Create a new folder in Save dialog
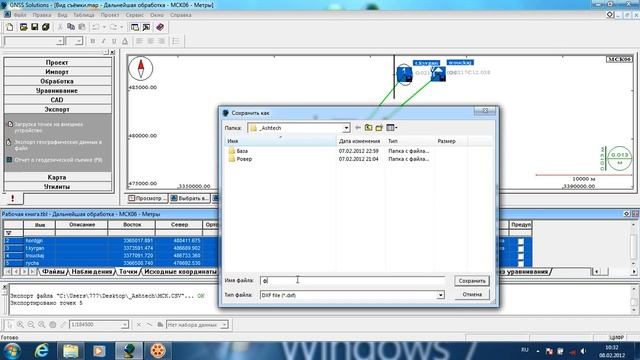This screenshot has width=640, height=360. [x=379, y=128]
